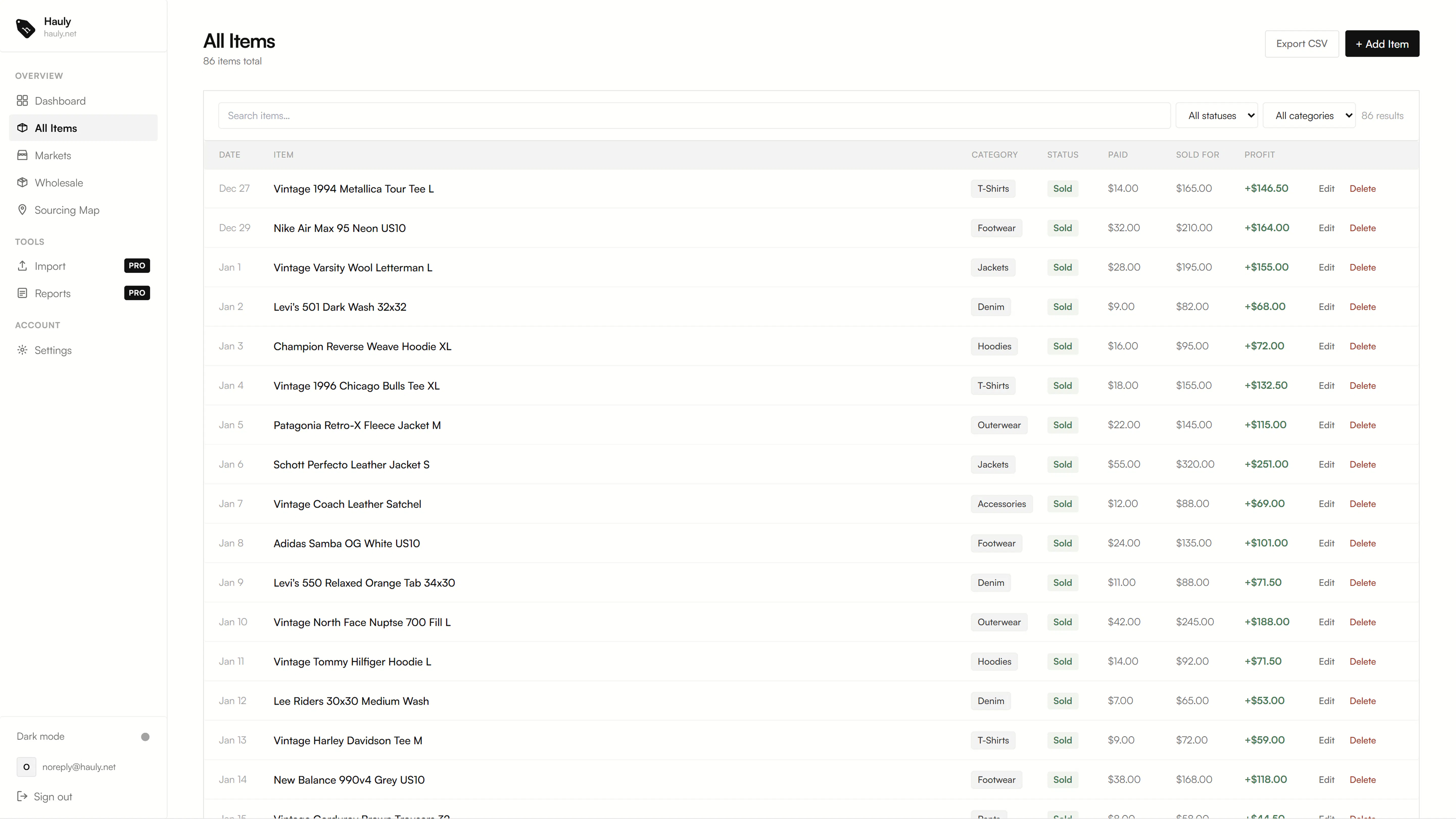Click the PRO badge next to Reports
The height and width of the screenshot is (819, 1456).
pos(137,293)
